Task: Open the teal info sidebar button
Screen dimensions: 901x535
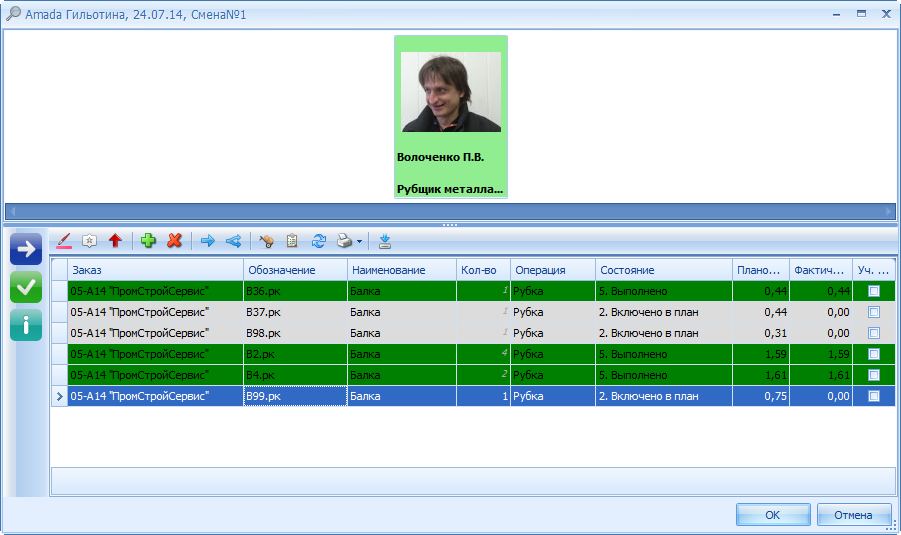Action: [26, 324]
